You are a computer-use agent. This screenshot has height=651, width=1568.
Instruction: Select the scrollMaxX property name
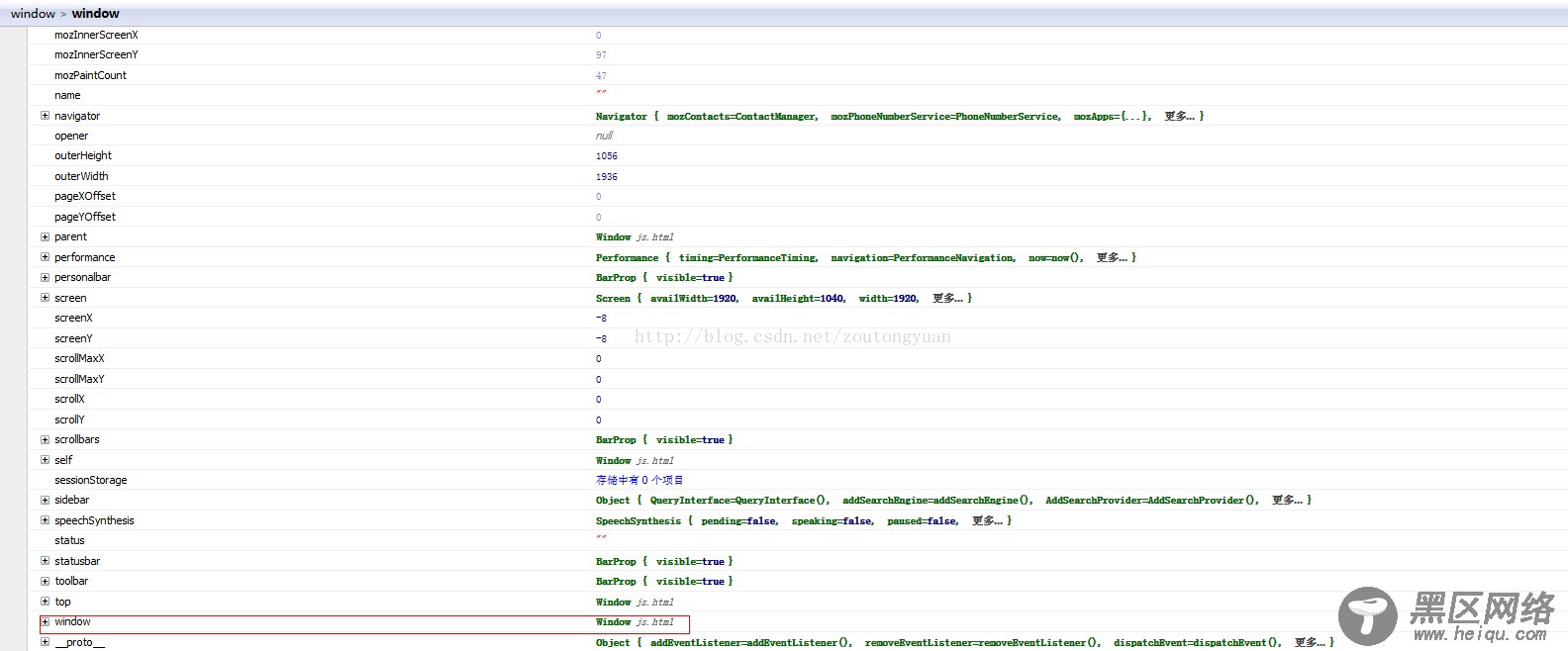pos(79,358)
